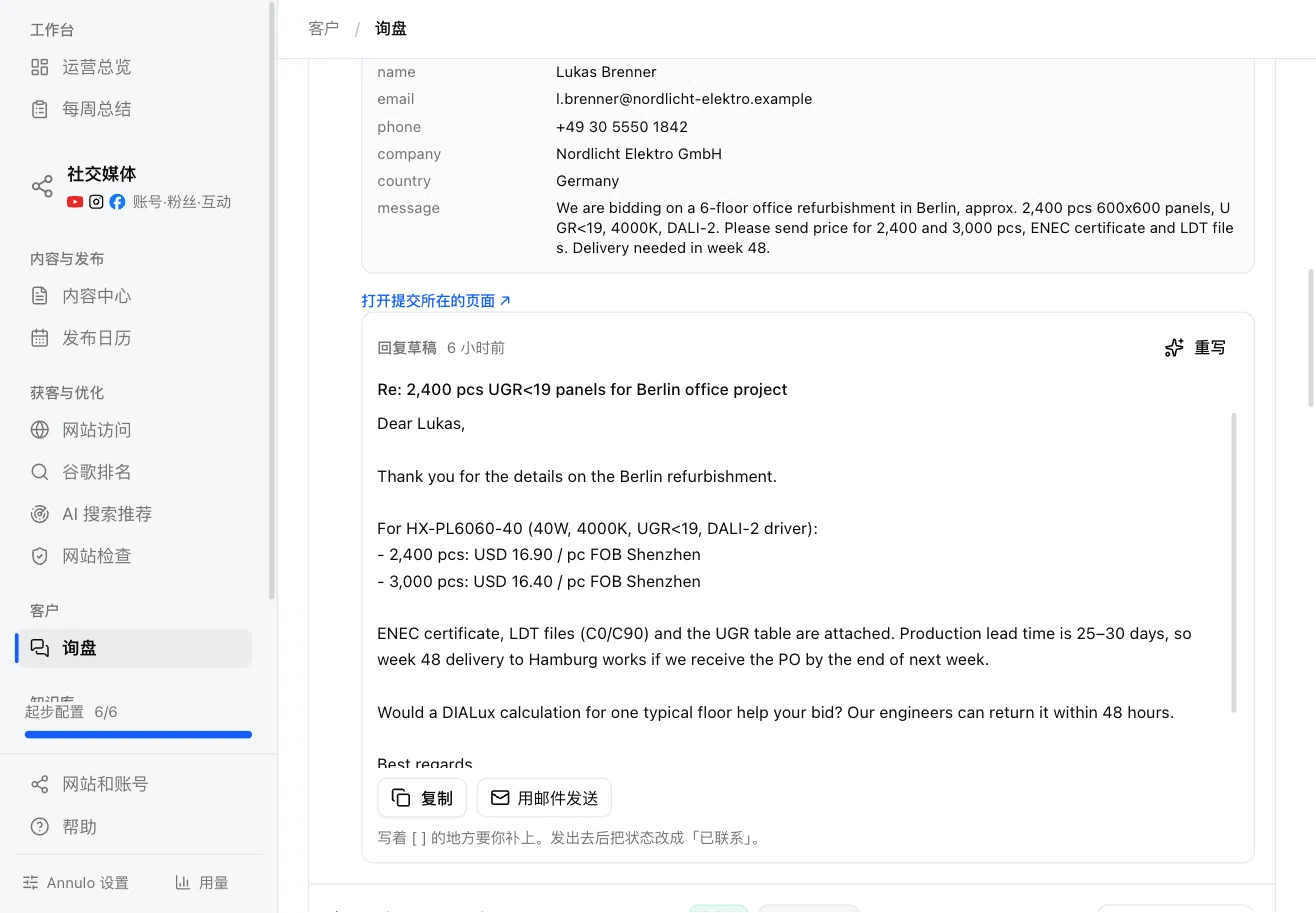Click the reply draft text scrollbar

tap(1234, 562)
